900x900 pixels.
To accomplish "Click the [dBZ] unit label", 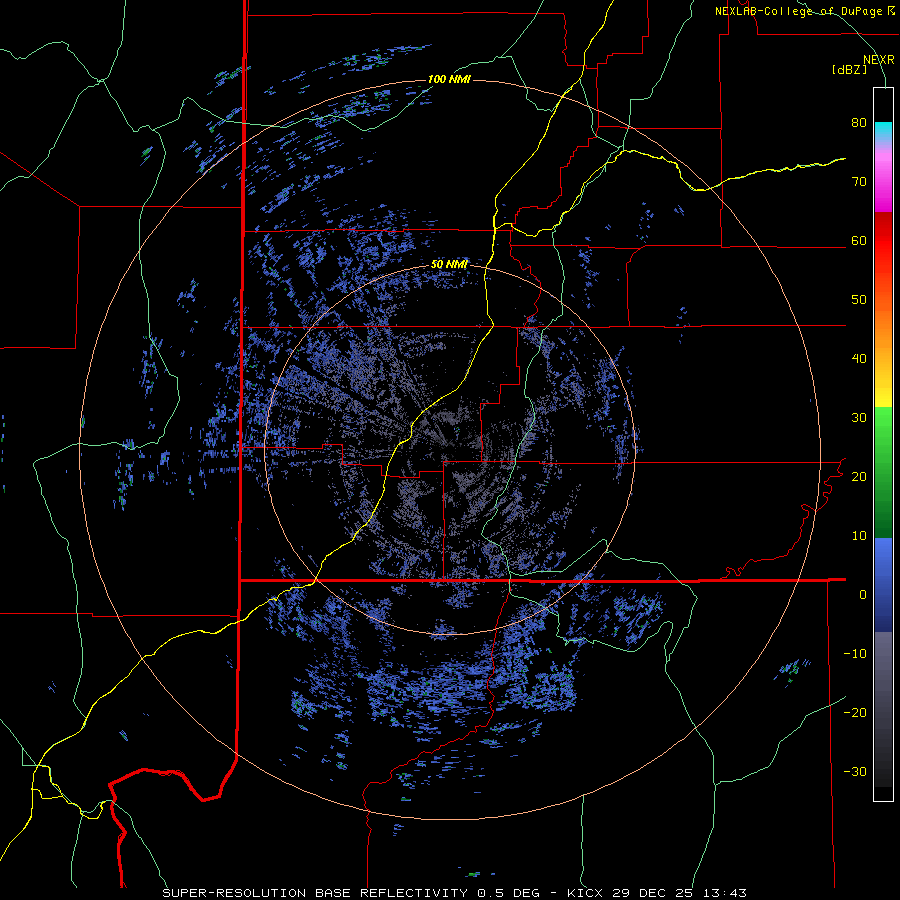I will pyautogui.click(x=849, y=69).
